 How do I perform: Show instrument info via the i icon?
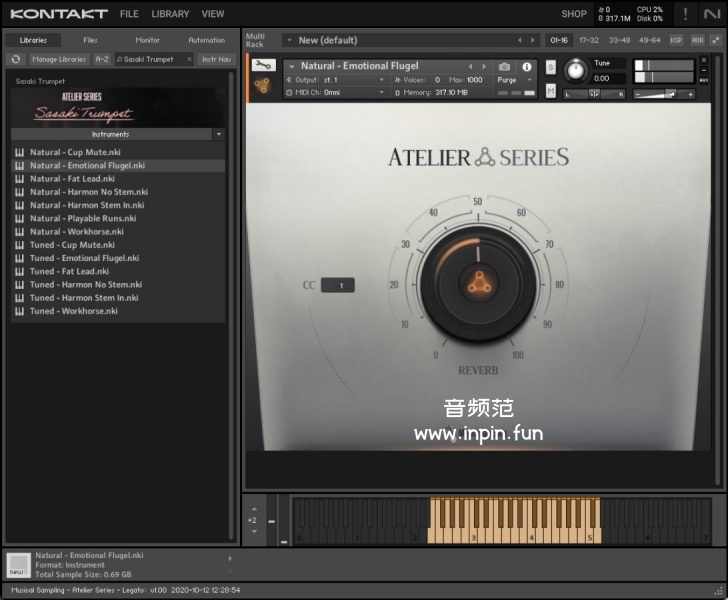tap(526, 67)
